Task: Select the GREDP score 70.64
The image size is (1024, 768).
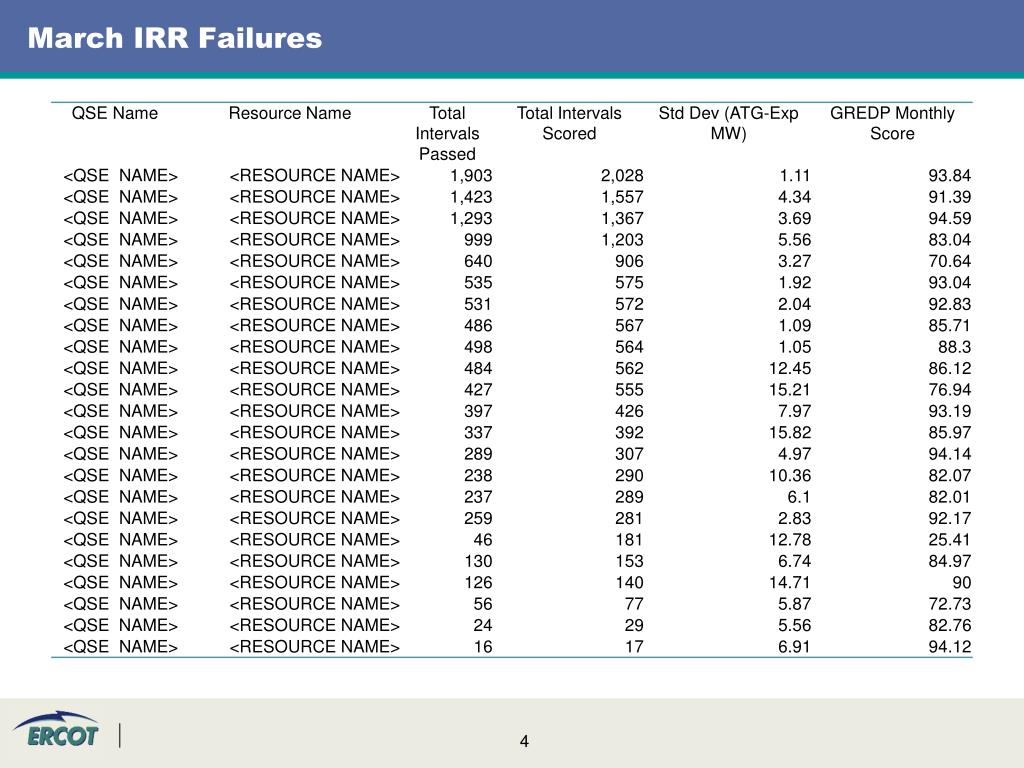Action: point(950,261)
